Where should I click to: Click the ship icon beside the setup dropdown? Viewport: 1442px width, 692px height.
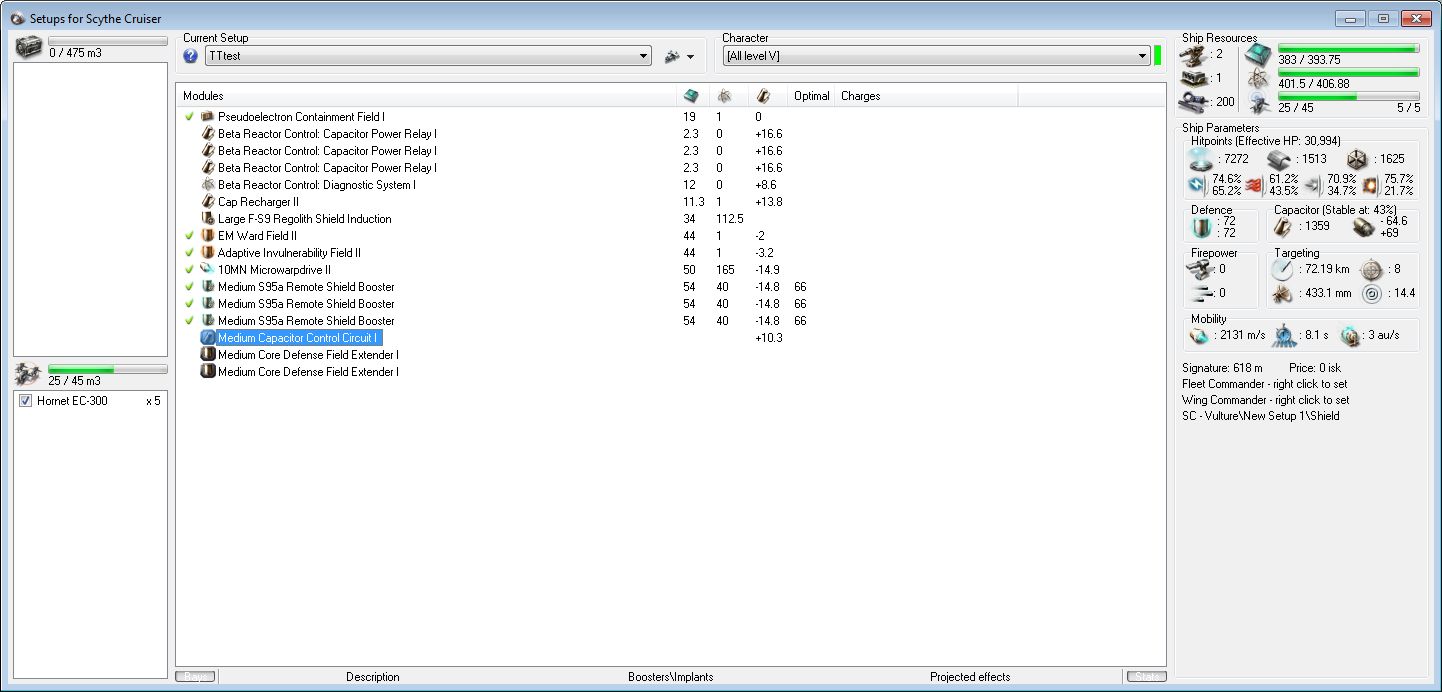[672, 56]
